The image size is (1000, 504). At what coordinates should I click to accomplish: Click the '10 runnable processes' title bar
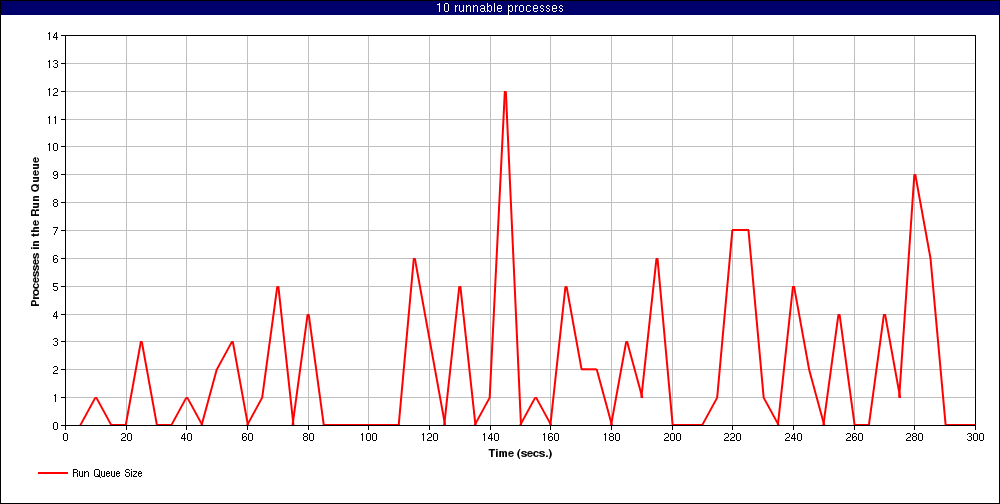click(500, 8)
